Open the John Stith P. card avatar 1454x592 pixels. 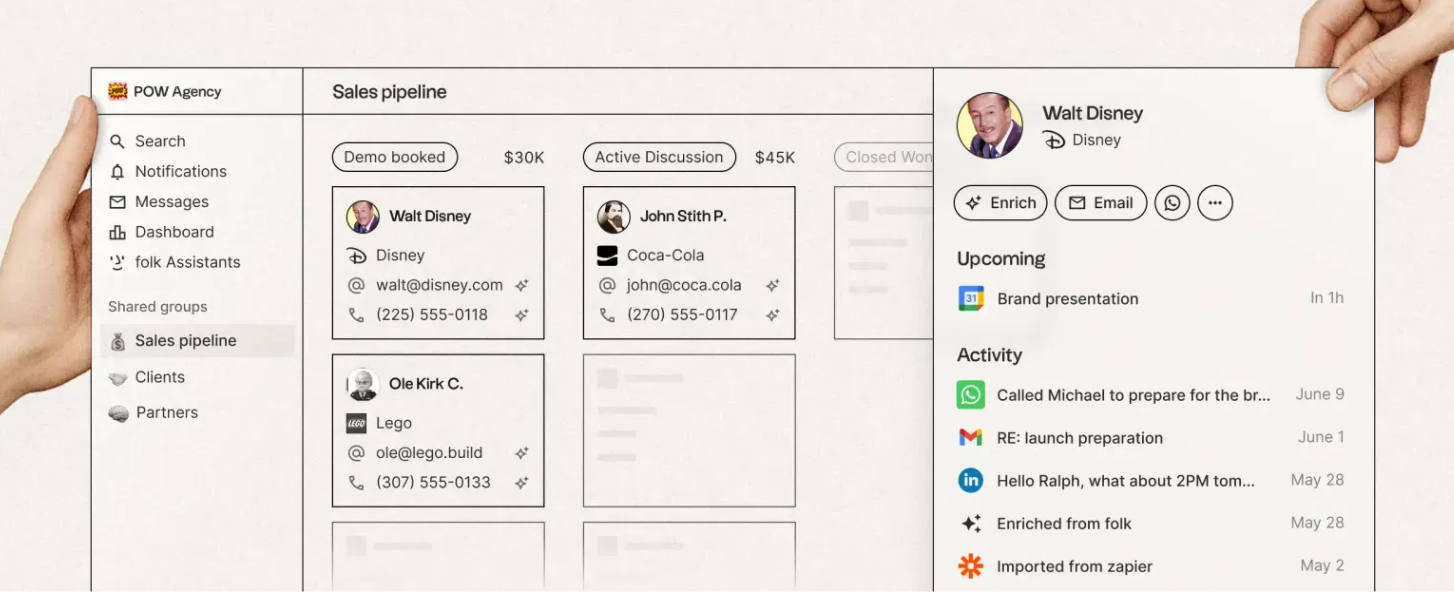coord(614,216)
